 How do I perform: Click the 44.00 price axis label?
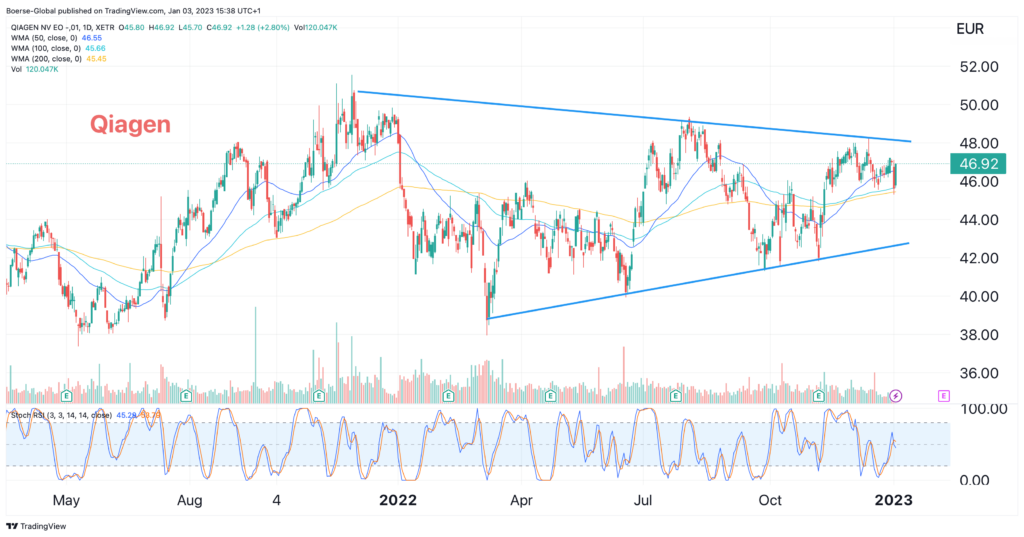[x=978, y=220]
